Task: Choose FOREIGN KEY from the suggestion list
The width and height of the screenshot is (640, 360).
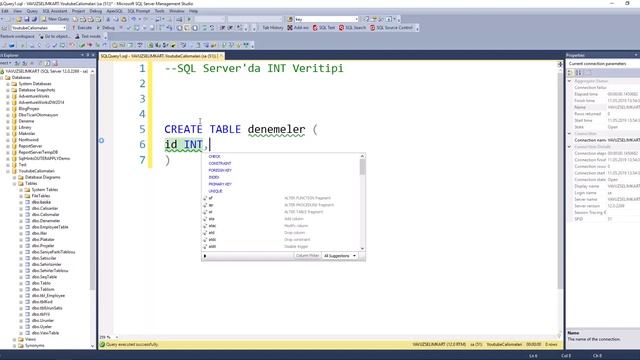Action: click(x=220, y=170)
